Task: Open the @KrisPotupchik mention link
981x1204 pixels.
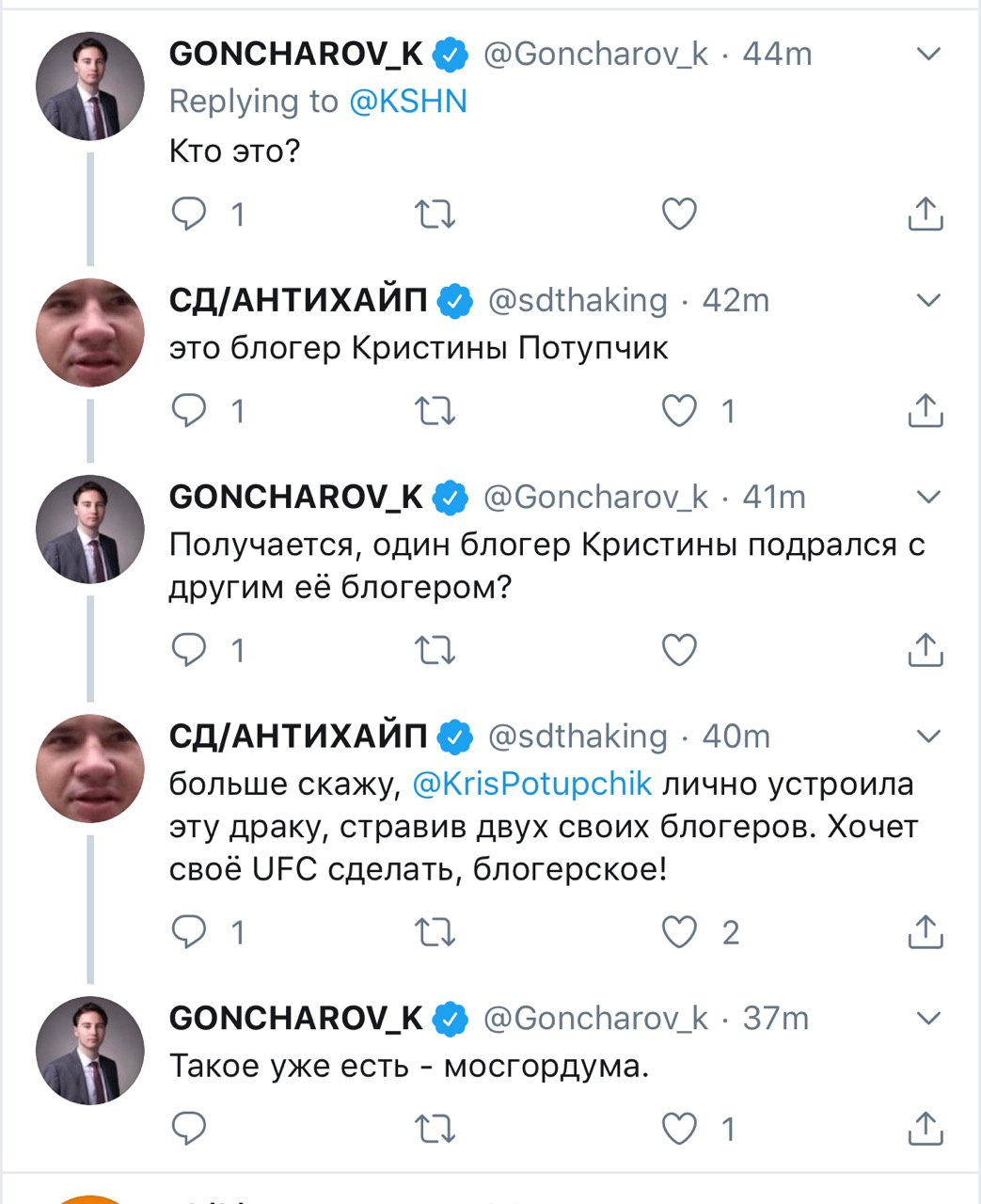Action: click(x=532, y=784)
